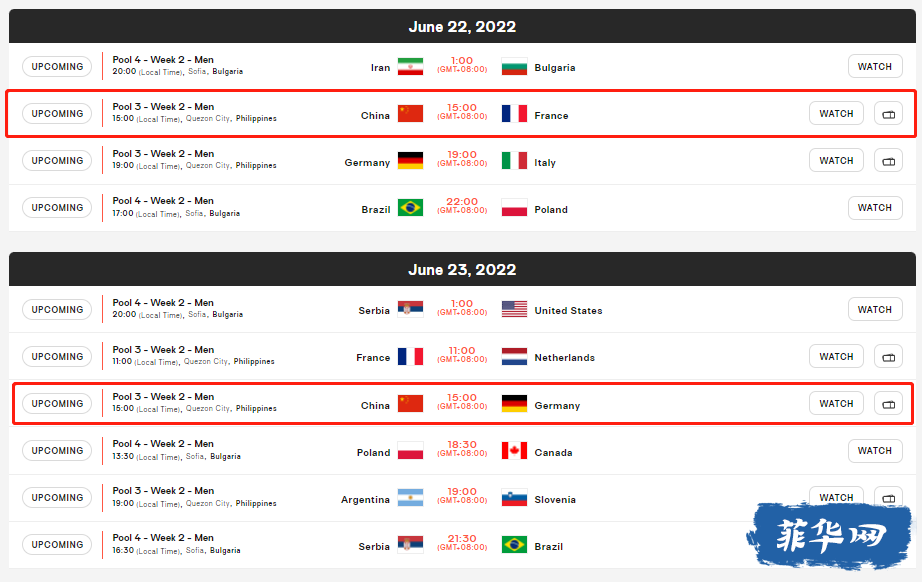Click UPCOMING badge for Germany vs Italy
Screen dimensions: 922x582
(x=57, y=160)
